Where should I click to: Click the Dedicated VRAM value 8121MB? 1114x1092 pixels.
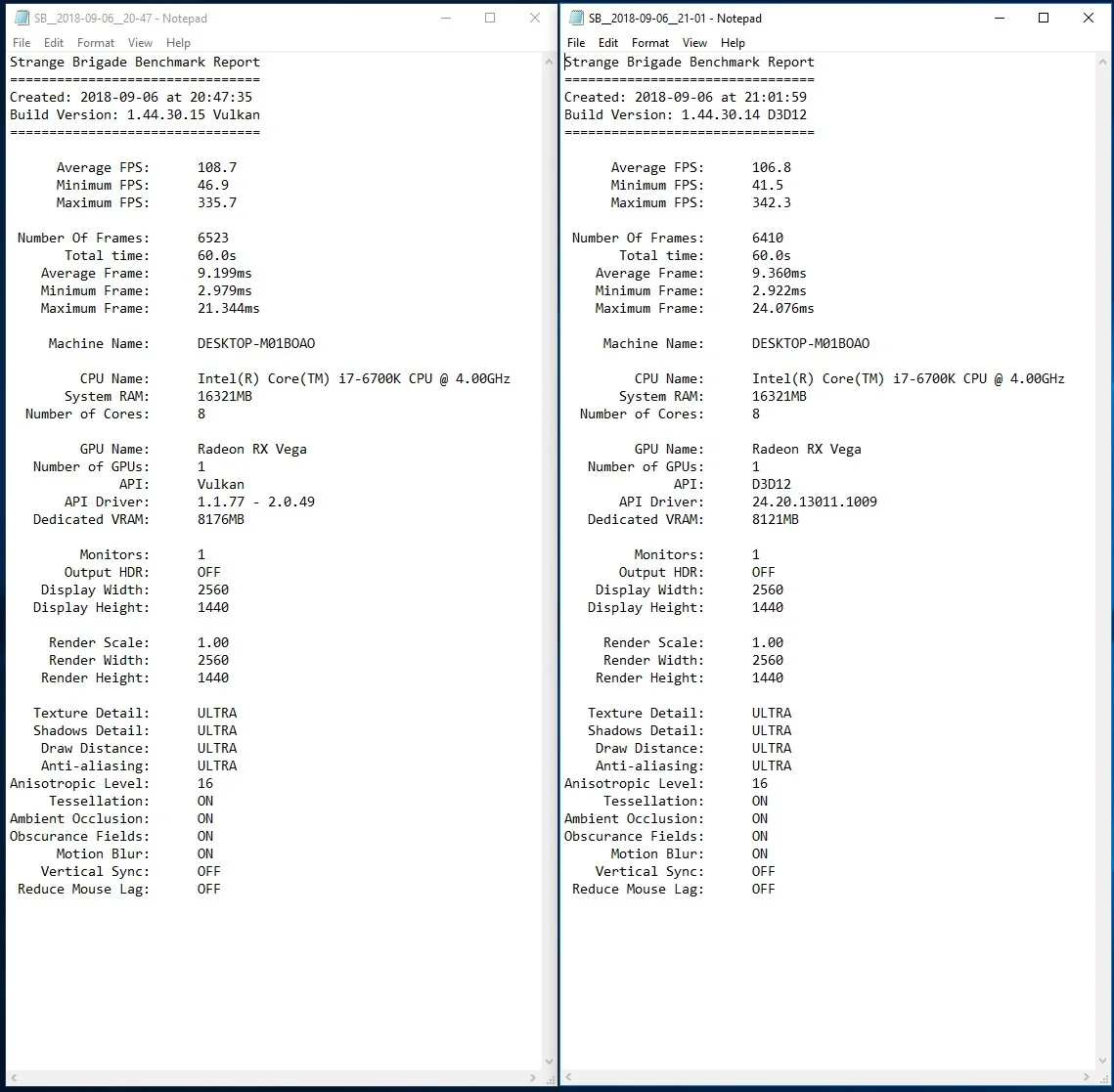(x=776, y=520)
